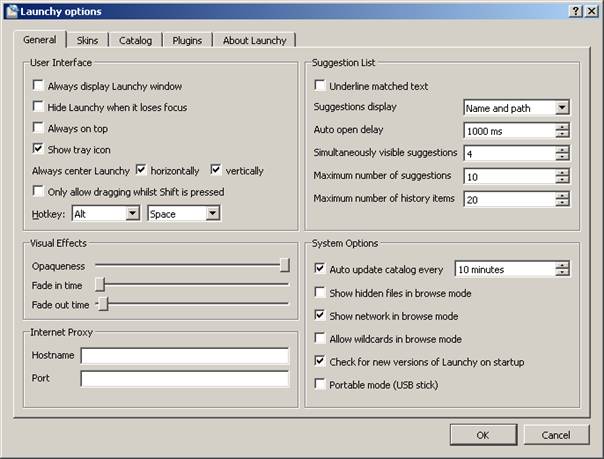Screen dimensions: 604x459
Task: Decrease simultaneously visible suggestions count
Action: pos(562,157)
